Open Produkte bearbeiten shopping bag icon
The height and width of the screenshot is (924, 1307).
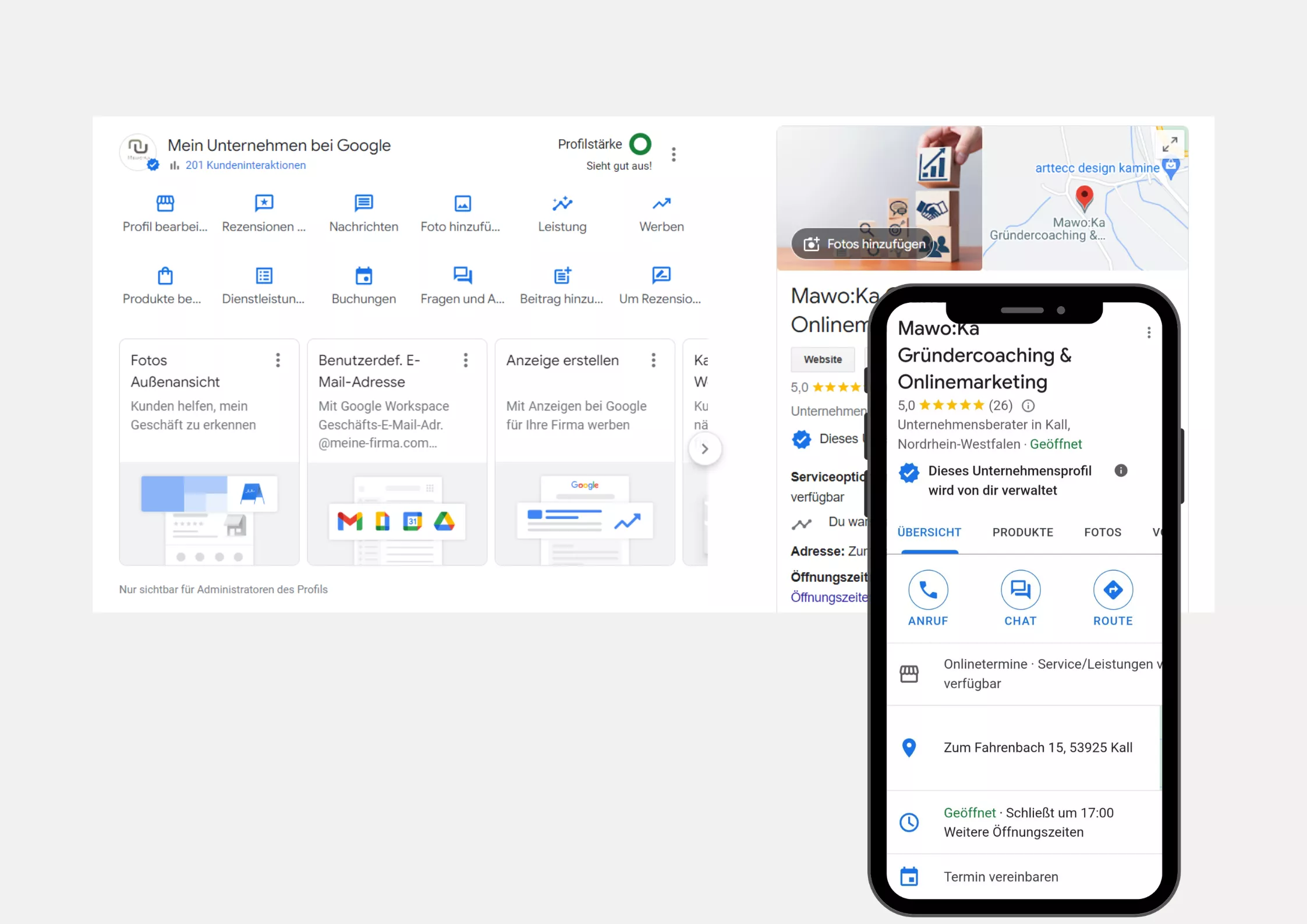tap(165, 275)
